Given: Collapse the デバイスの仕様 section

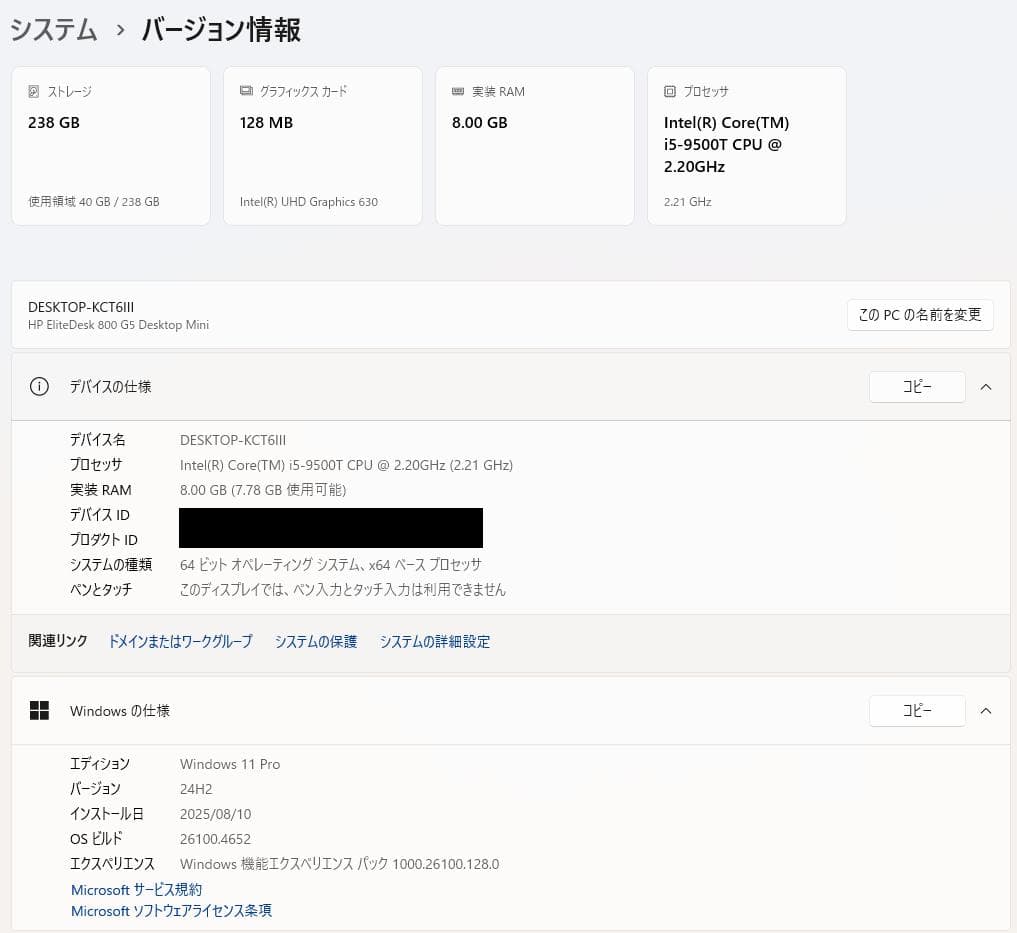Looking at the screenshot, I should [986, 386].
